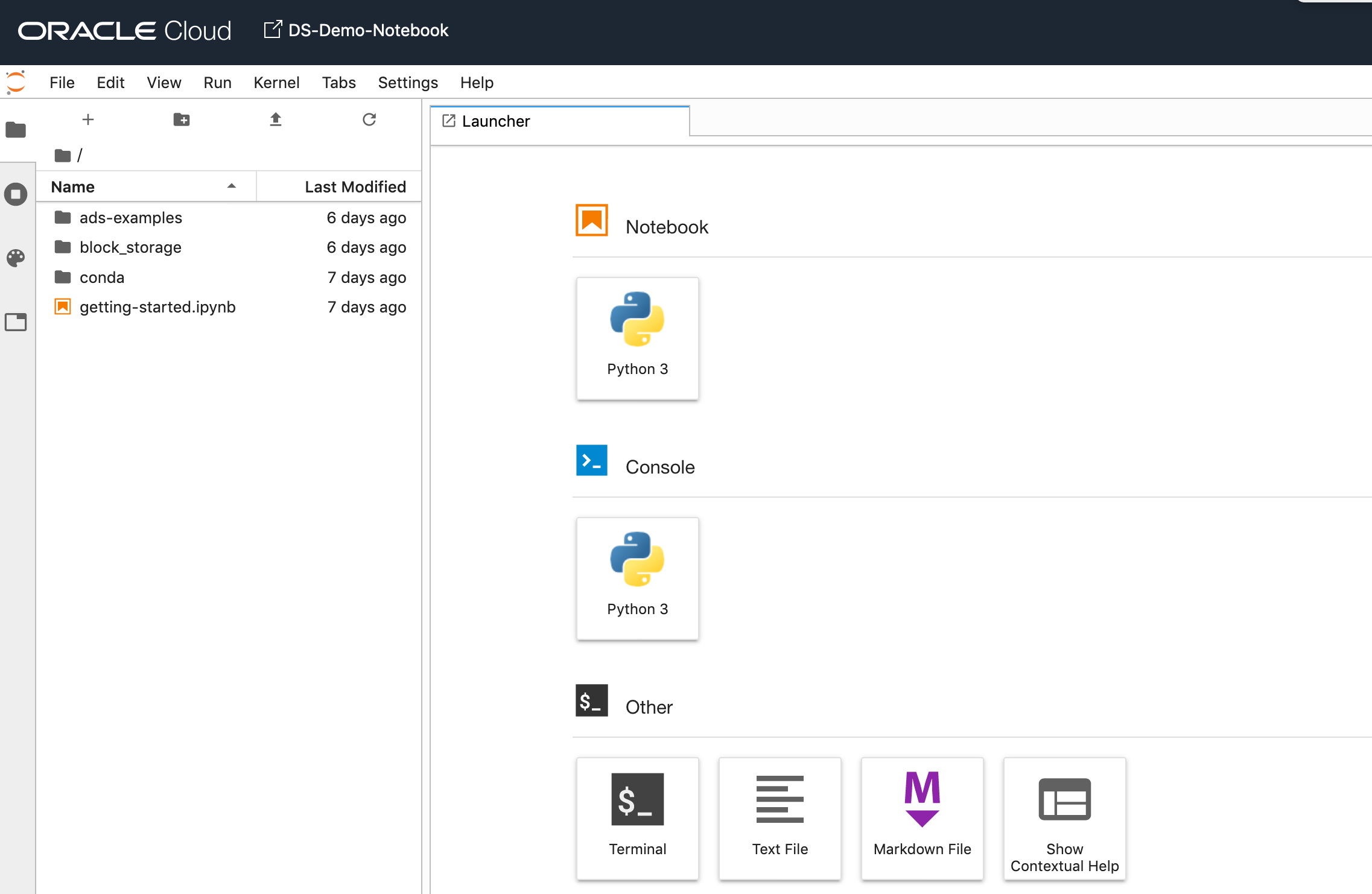The image size is (1372, 894).
Task: Click the upload files icon
Action: 276,119
